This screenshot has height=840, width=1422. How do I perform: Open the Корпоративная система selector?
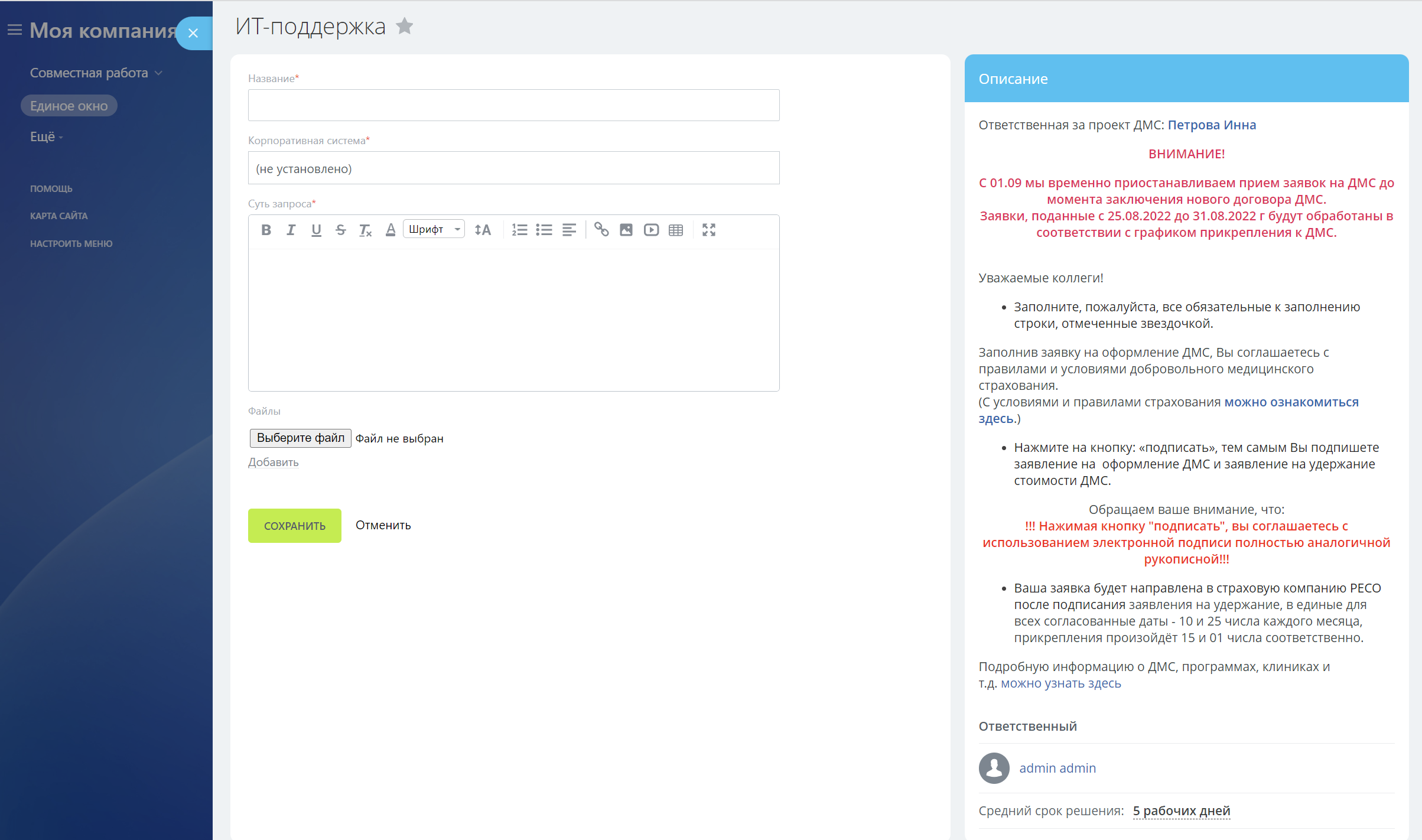click(x=513, y=168)
